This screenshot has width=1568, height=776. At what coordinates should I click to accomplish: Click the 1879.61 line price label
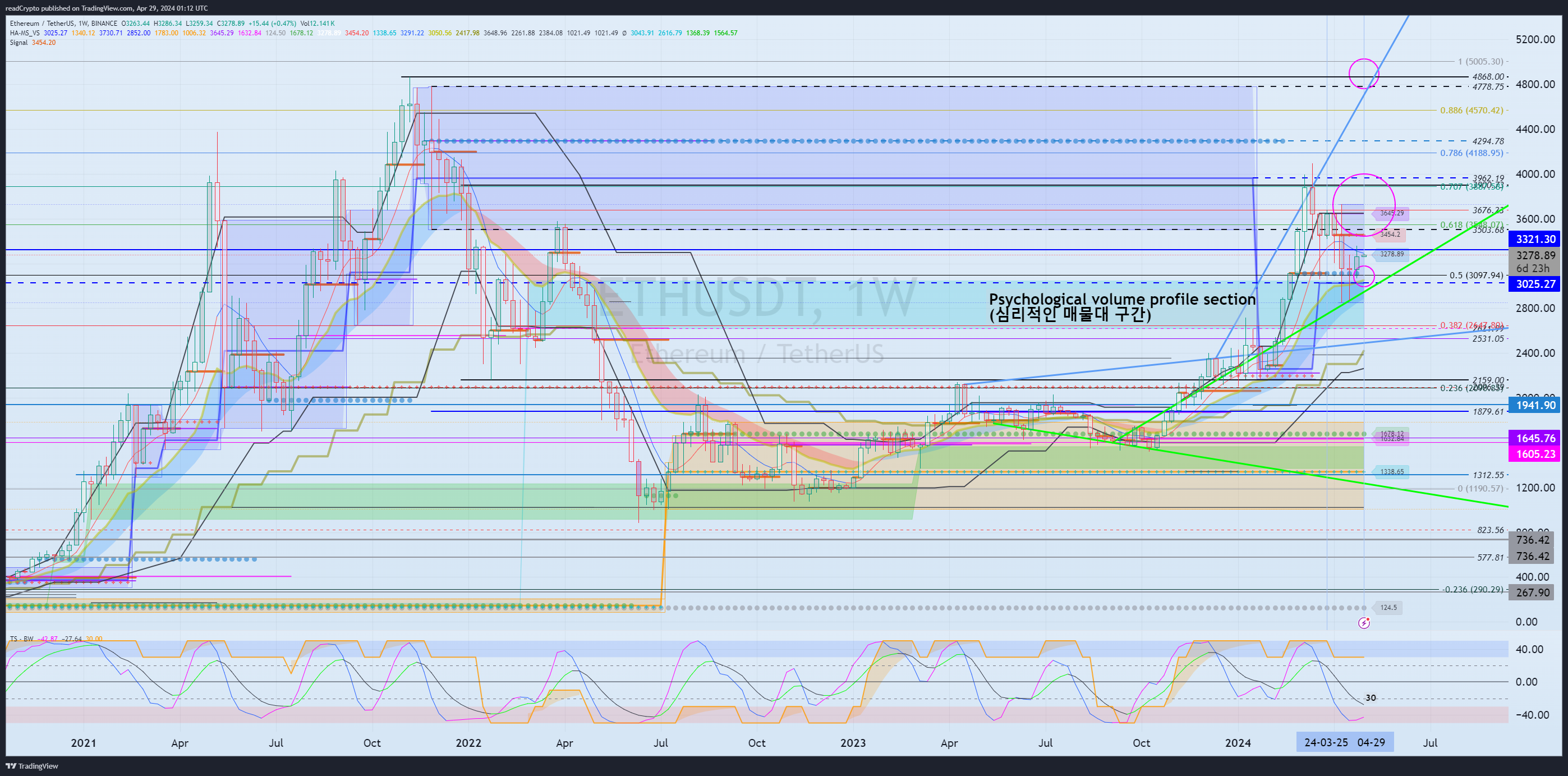click(1488, 411)
